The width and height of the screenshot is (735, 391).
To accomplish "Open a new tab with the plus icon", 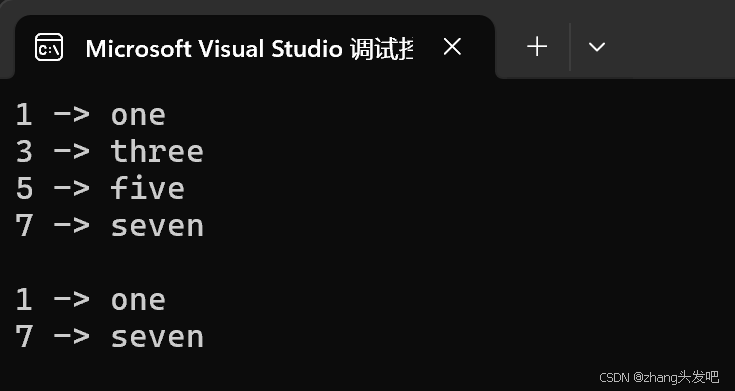I will click(537, 47).
